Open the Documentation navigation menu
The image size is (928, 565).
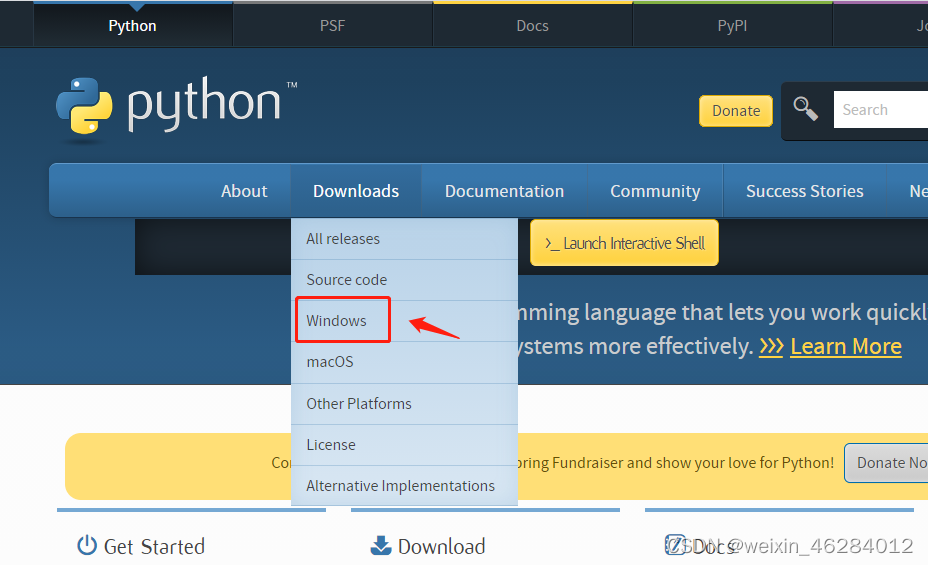pos(504,191)
